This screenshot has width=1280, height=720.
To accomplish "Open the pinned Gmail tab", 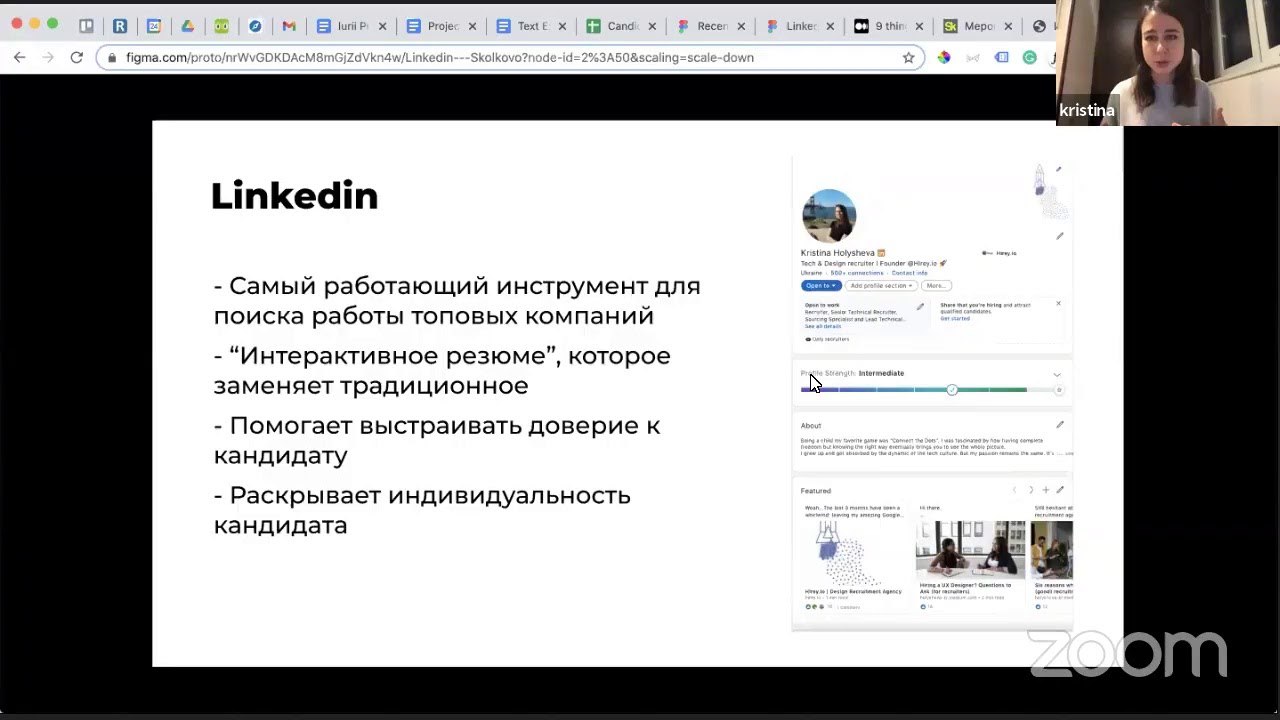I will coord(289,27).
